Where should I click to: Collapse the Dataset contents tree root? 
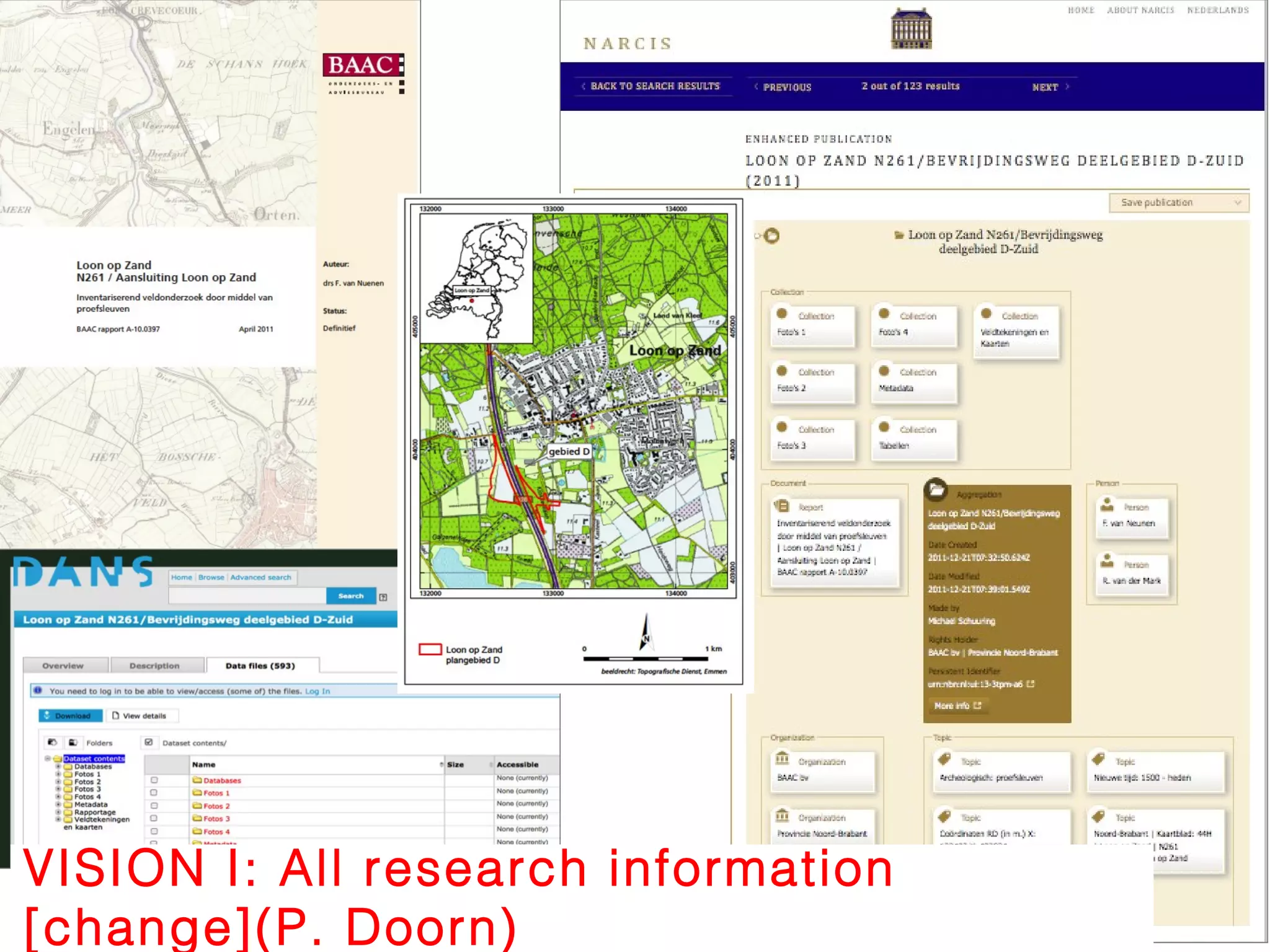click(x=48, y=759)
